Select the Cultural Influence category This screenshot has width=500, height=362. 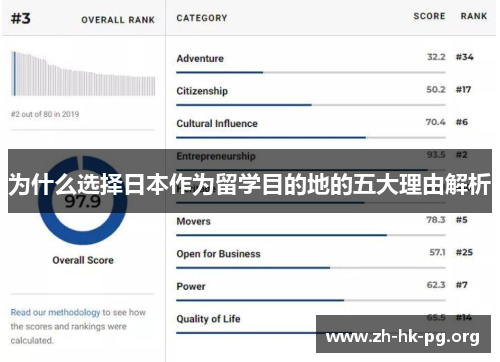tap(217, 123)
